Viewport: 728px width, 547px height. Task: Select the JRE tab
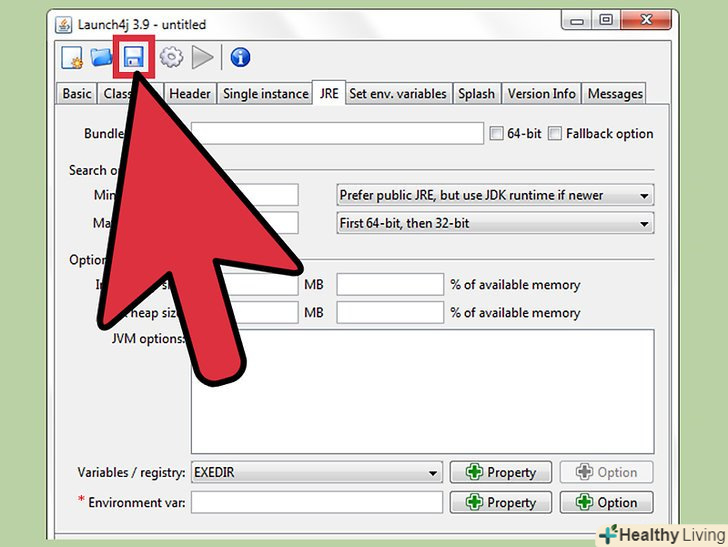[329, 93]
